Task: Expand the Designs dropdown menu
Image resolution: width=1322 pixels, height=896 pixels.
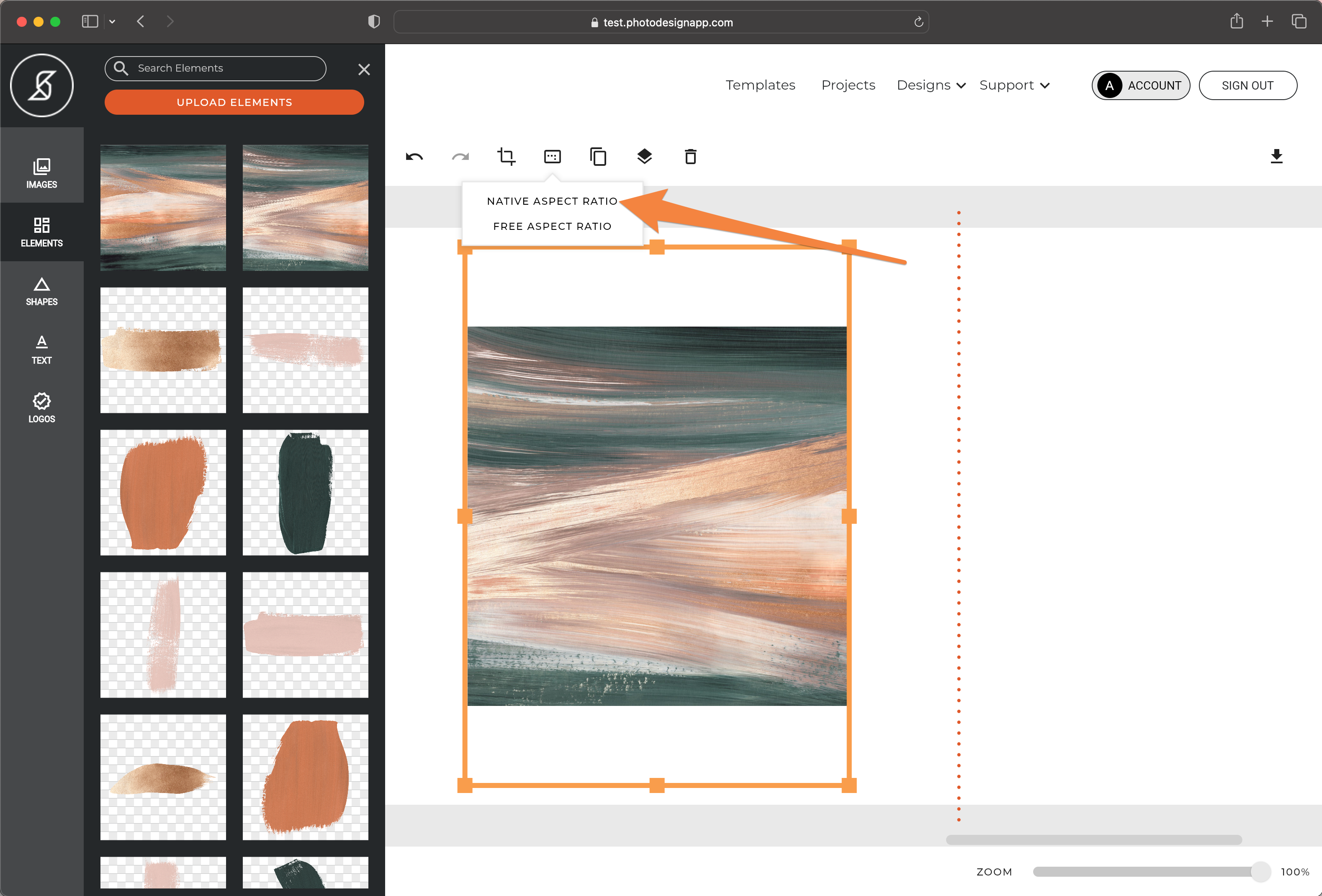Action: click(931, 85)
